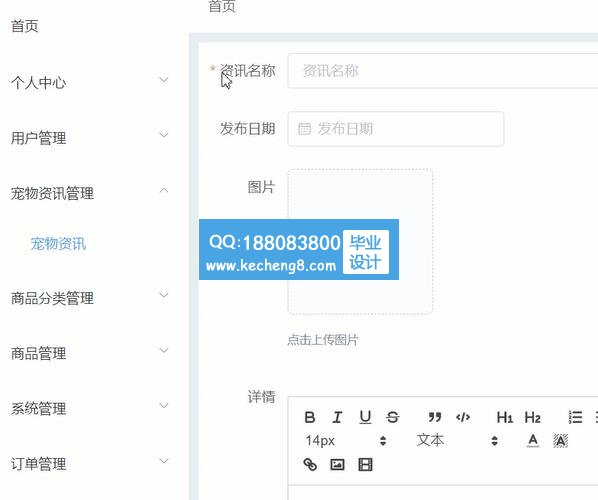Image resolution: width=598 pixels, height=500 pixels.
Task: Open the 发布日期 date picker field
Action: (396, 129)
